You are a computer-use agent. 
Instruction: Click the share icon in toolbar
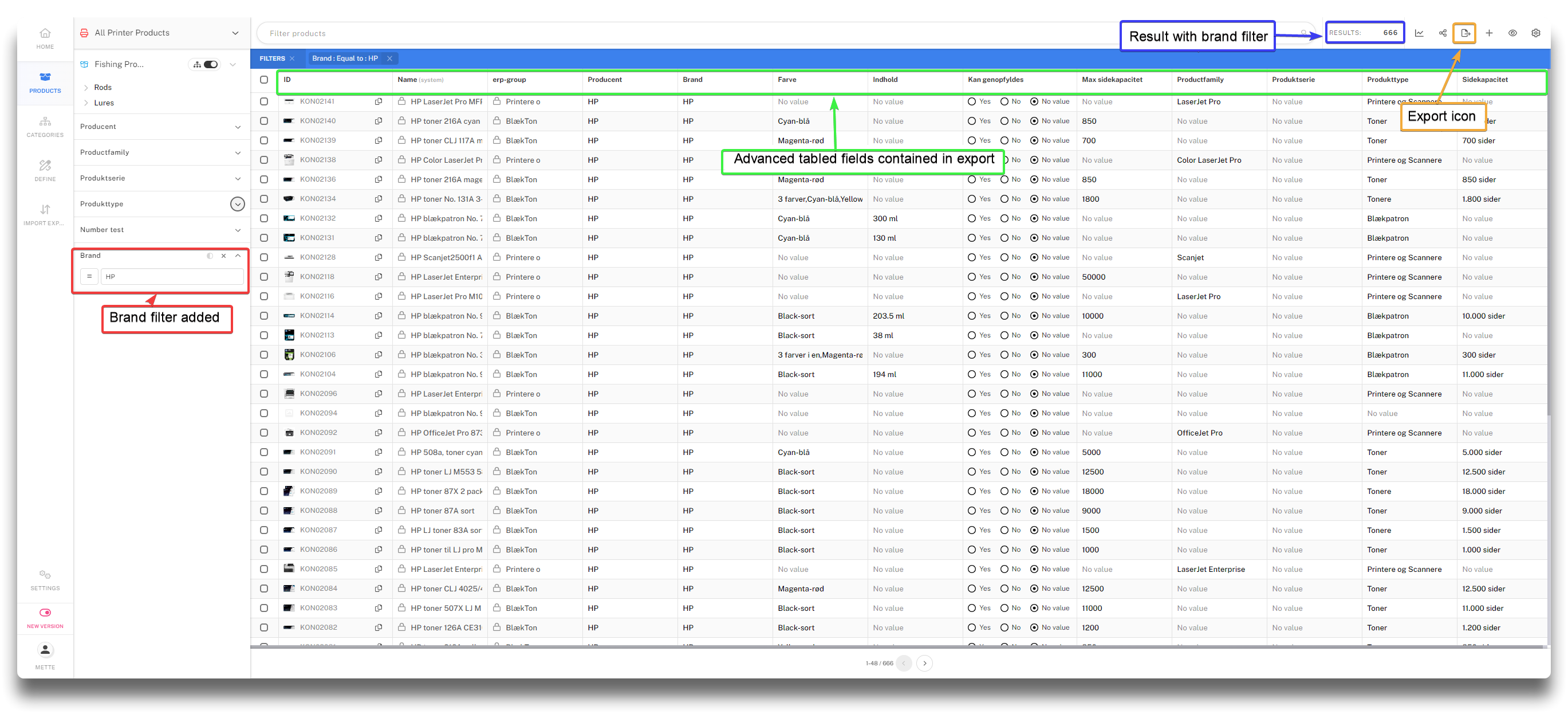tap(1443, 33)
